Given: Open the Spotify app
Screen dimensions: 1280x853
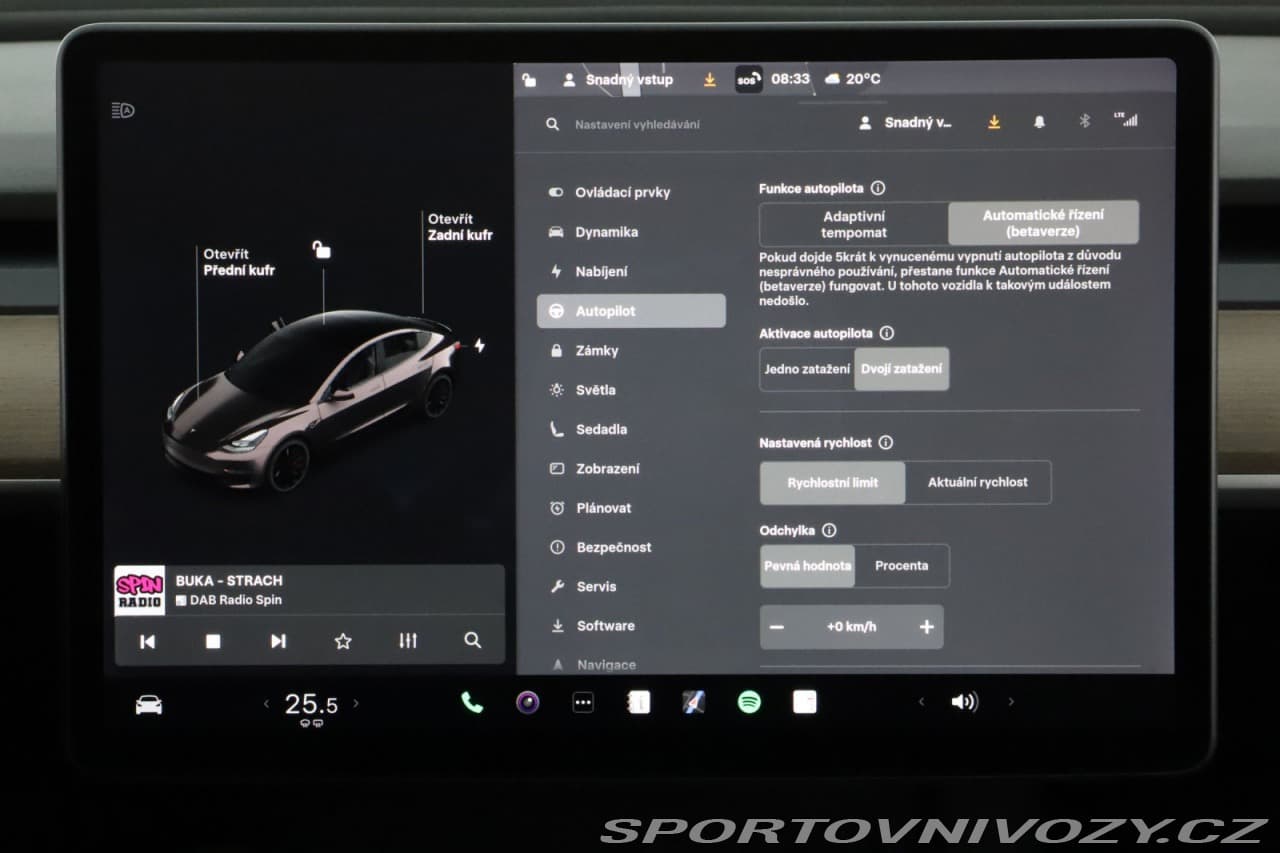Looking at the screenshot, I should [x=749, y=703].
